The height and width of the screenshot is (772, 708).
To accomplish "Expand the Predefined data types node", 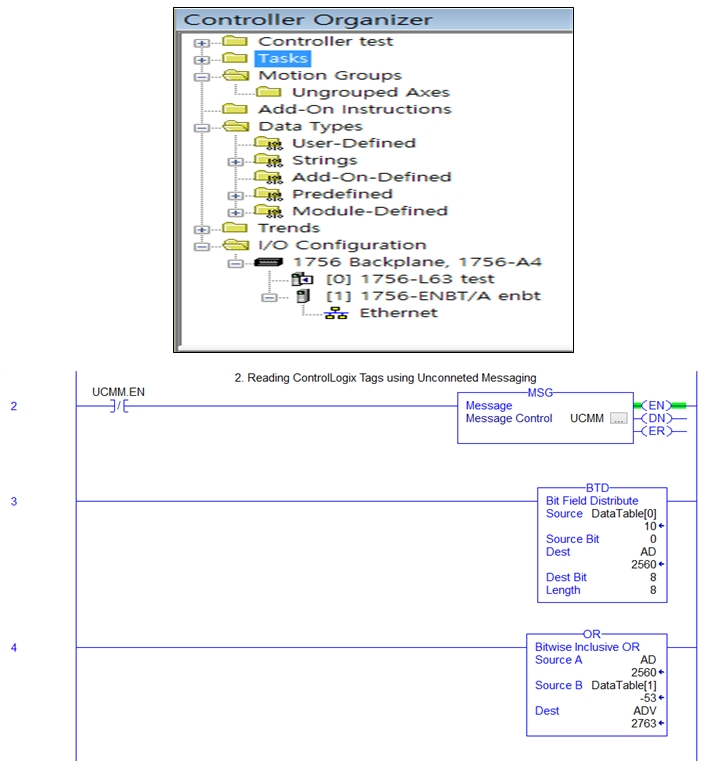I will coord(235,196).
